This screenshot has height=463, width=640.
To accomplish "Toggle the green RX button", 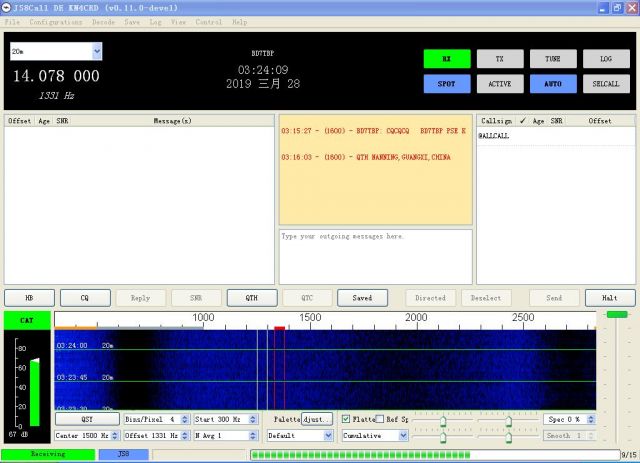I will coord(447,59).
